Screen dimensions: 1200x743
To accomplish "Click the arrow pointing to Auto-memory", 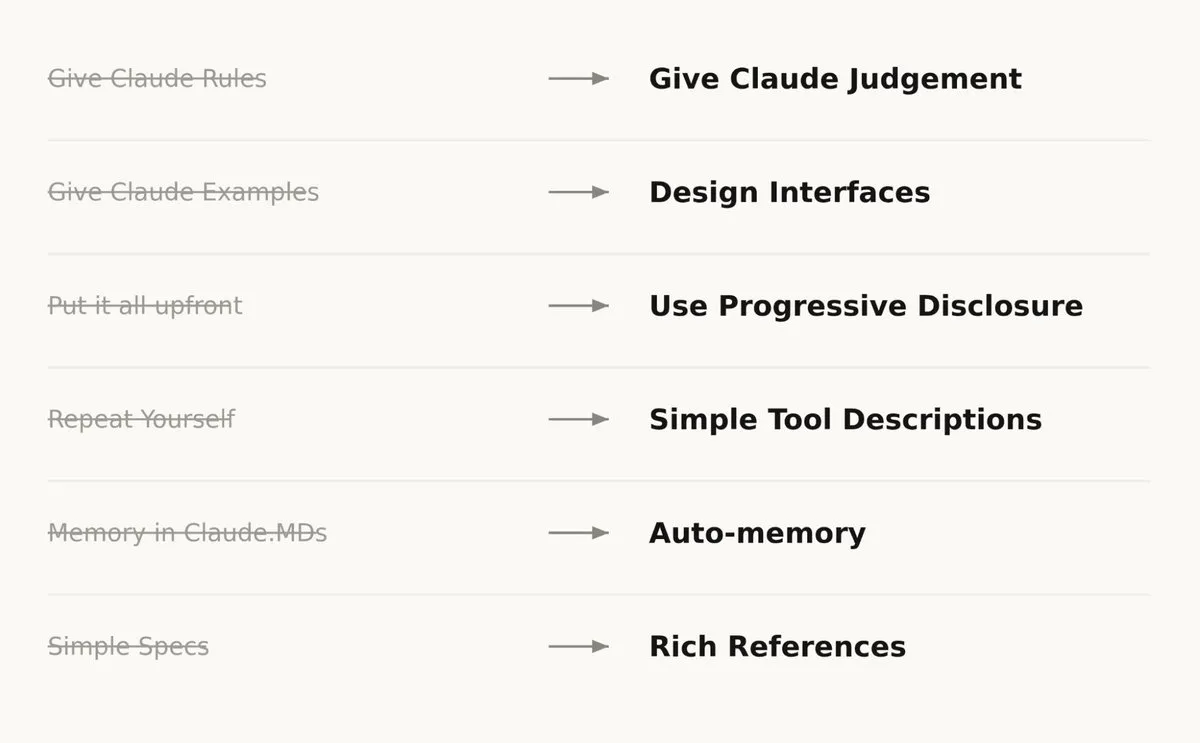I will [578, 533].
